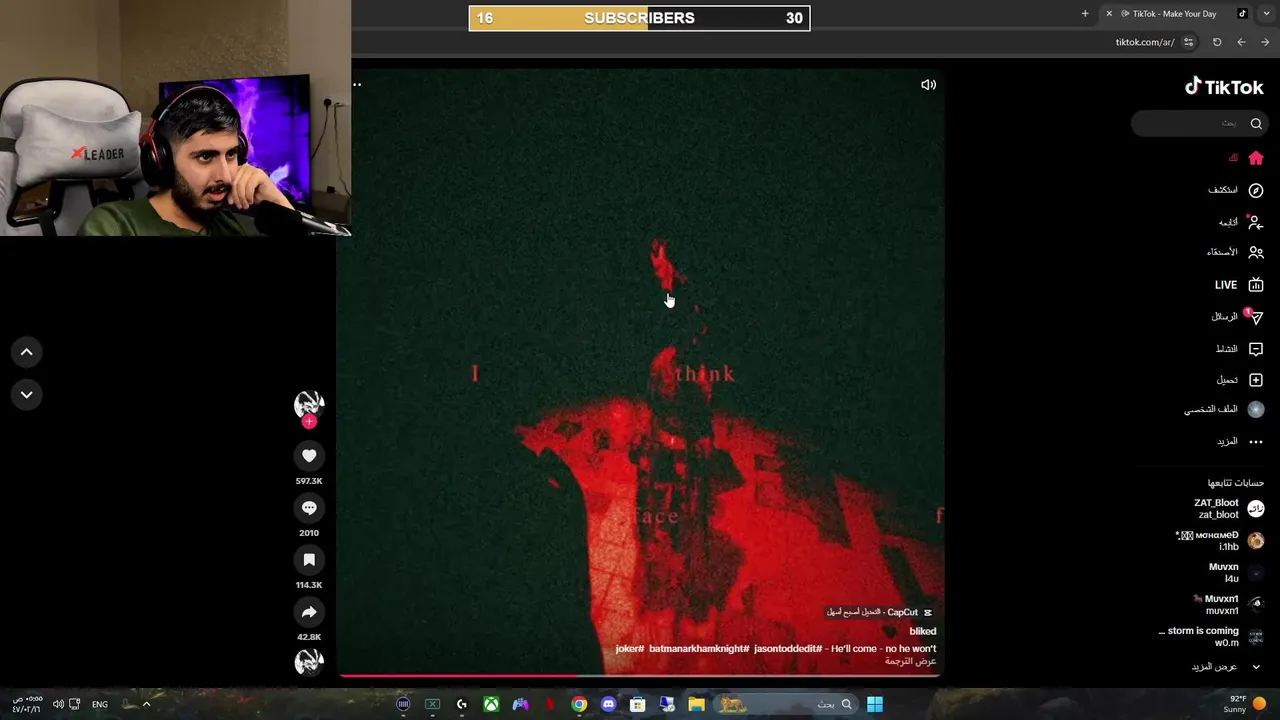Open the Activity notifications page
1280x720 pixels.
tap(1240, 349)
